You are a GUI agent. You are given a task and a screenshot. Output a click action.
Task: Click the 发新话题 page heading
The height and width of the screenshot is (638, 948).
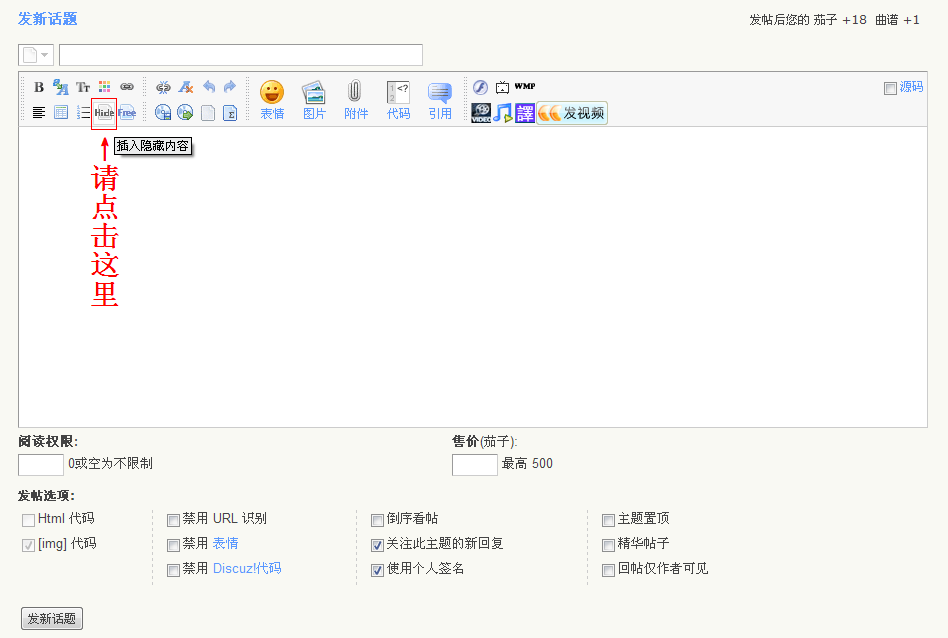(48, 19)
